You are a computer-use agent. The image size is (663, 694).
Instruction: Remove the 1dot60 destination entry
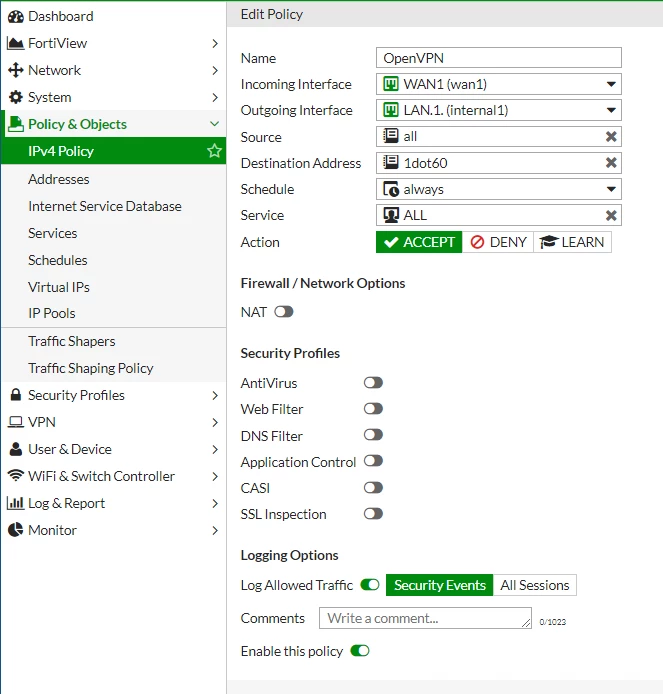pyautogui.click(x=611, y=163)
